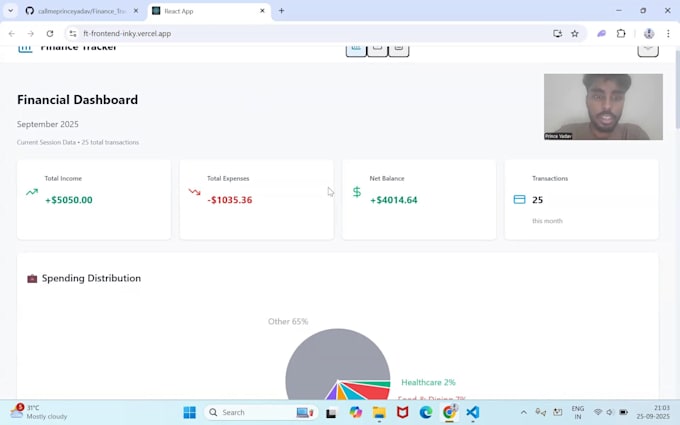Open Visual Studio Code from taskbar
The width and height of the screenshot is (680, 425).
click(473, 412)
